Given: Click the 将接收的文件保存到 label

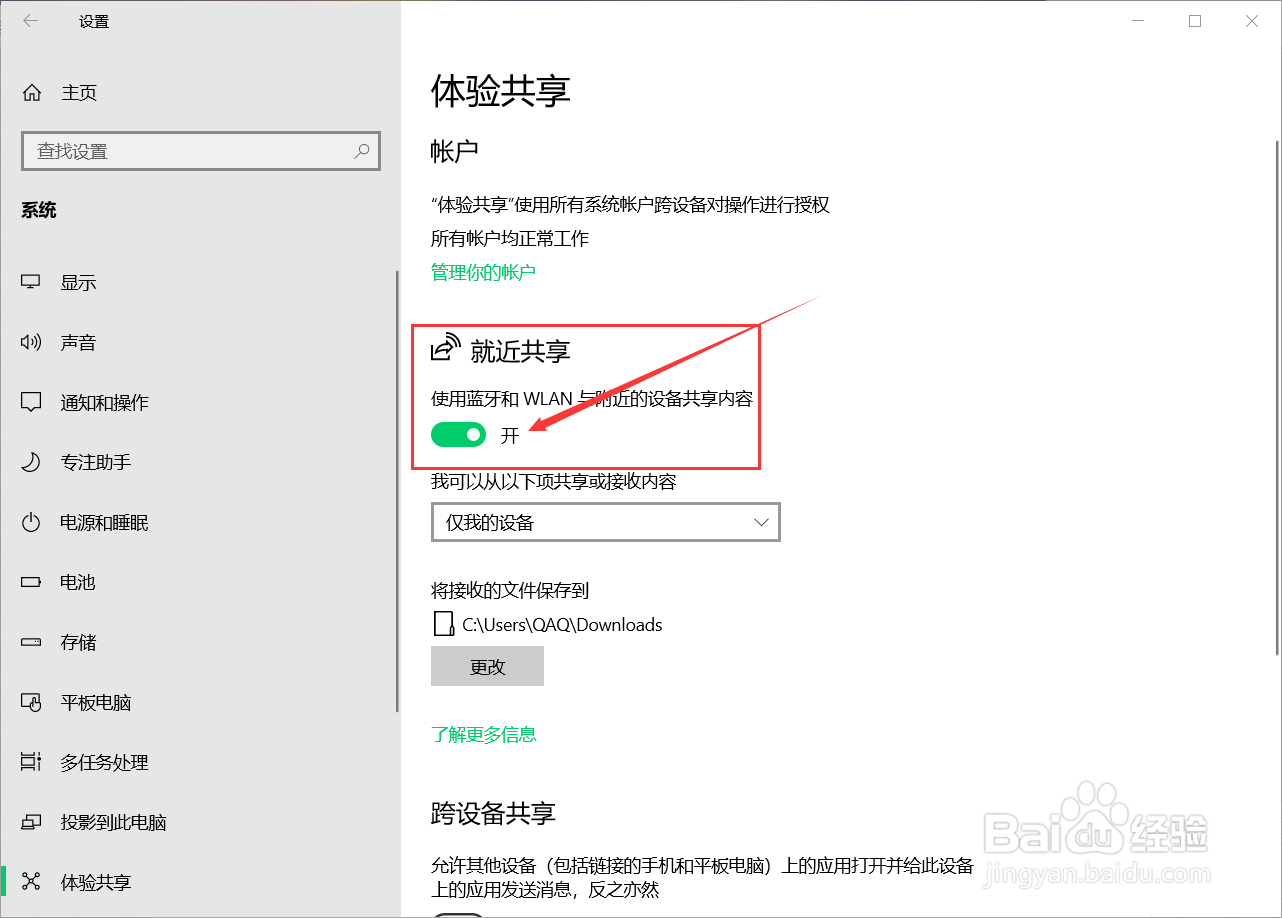Looking at the screenshot, I should 510,591.
